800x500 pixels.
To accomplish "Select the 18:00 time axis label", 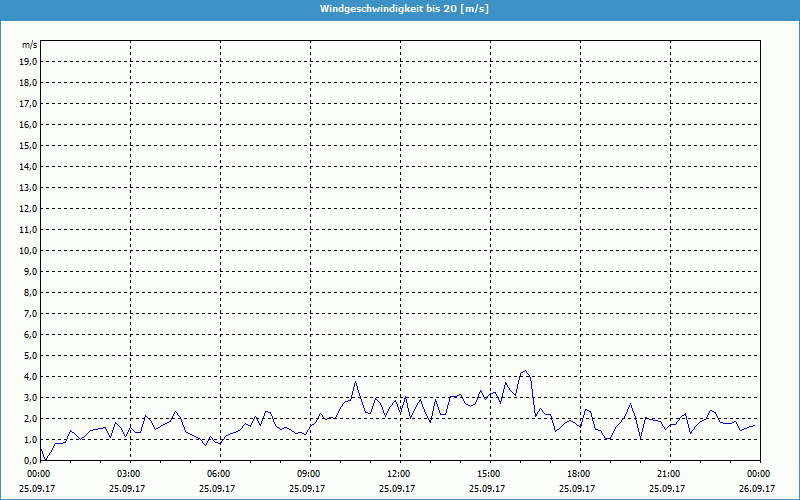I will [x=578, y=473].
